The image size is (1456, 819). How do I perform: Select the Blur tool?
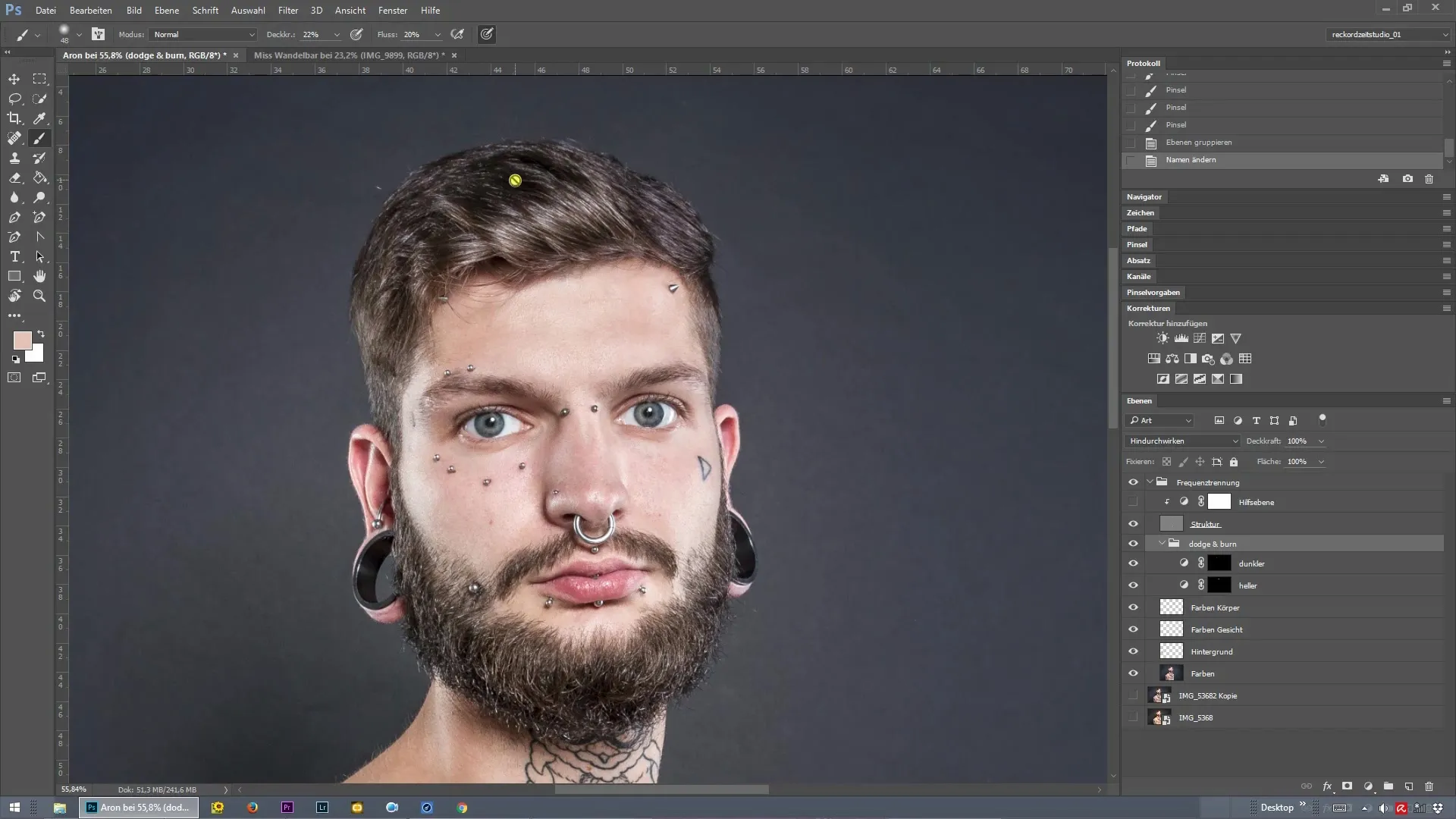pyautogui.click(x=14, y=197)
